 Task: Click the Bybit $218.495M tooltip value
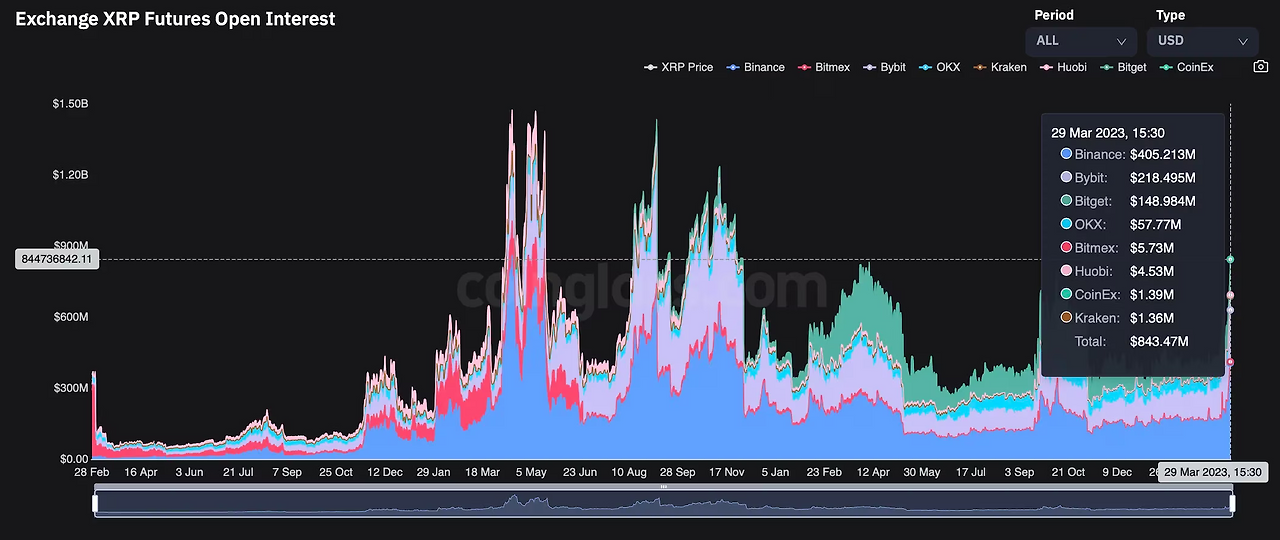point(1163,178)
